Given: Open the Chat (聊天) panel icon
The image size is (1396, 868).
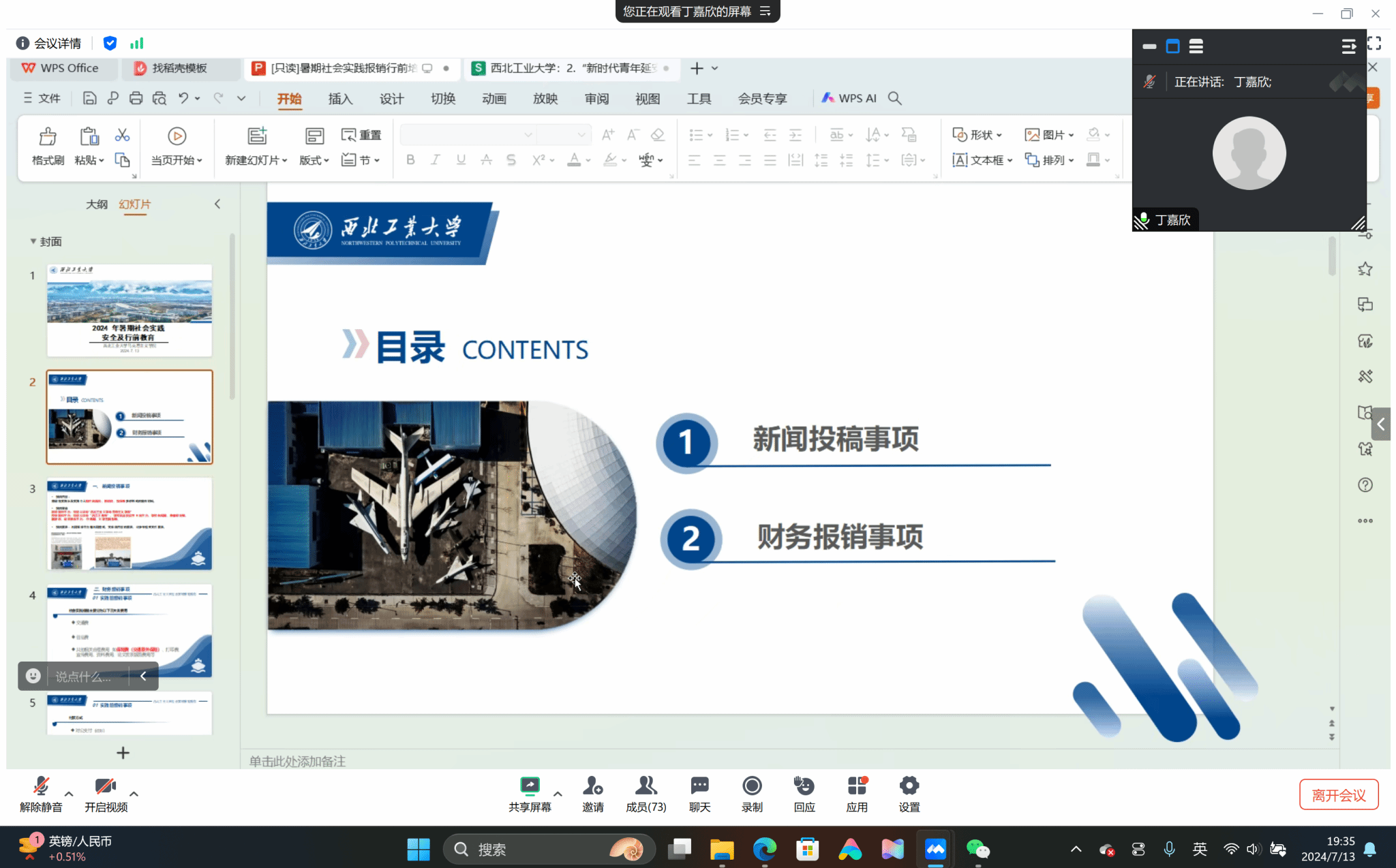Looking at the screenshot, I should [x=699, y=786].
